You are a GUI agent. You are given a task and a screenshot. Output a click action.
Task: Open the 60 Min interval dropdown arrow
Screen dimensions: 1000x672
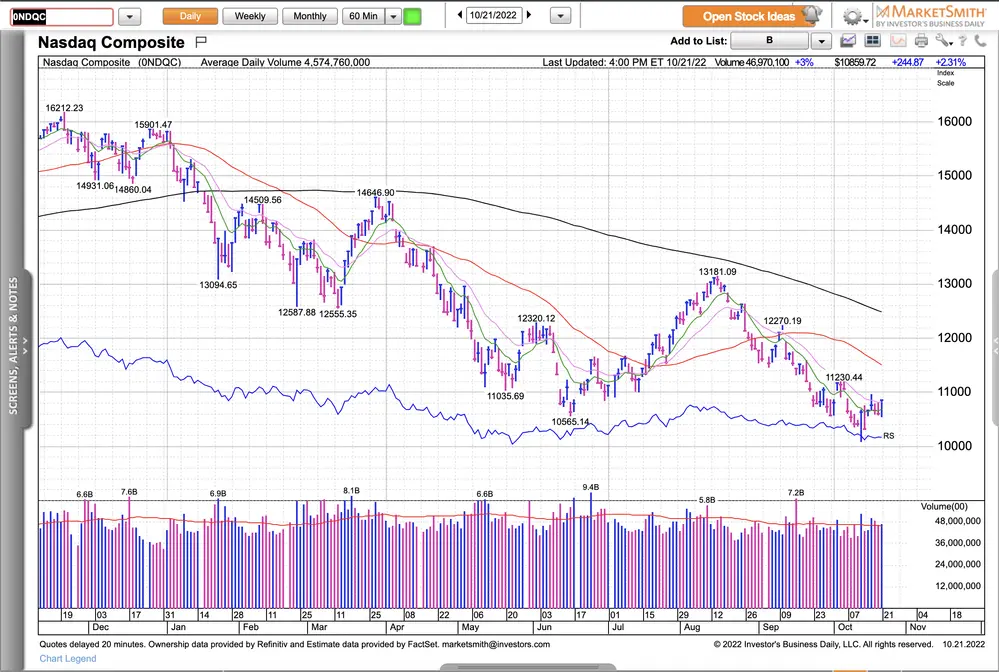[393, 17]
